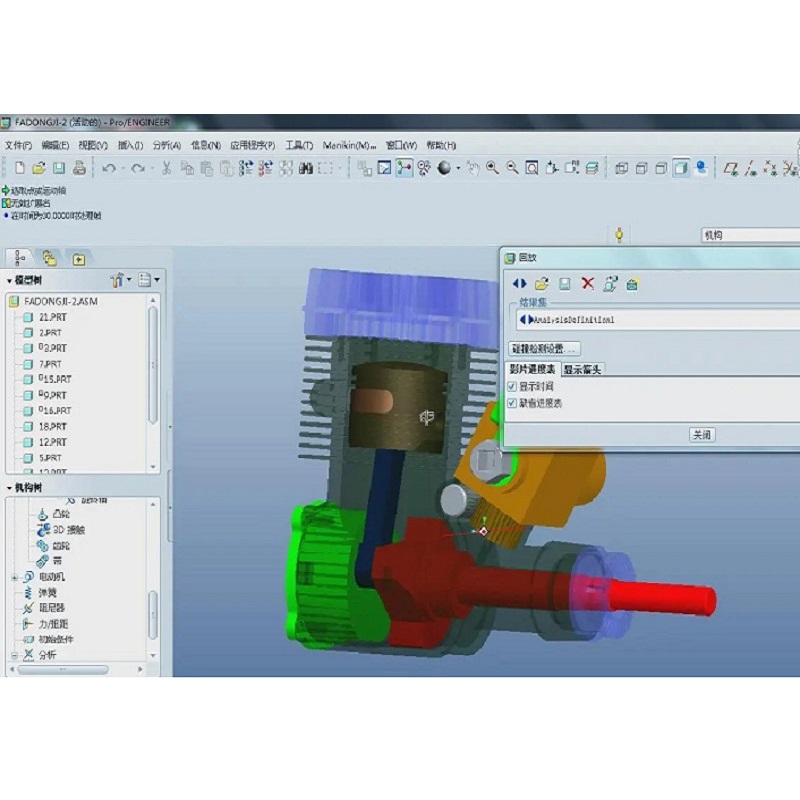Select the Movie Schedule tab

point(532,369)
